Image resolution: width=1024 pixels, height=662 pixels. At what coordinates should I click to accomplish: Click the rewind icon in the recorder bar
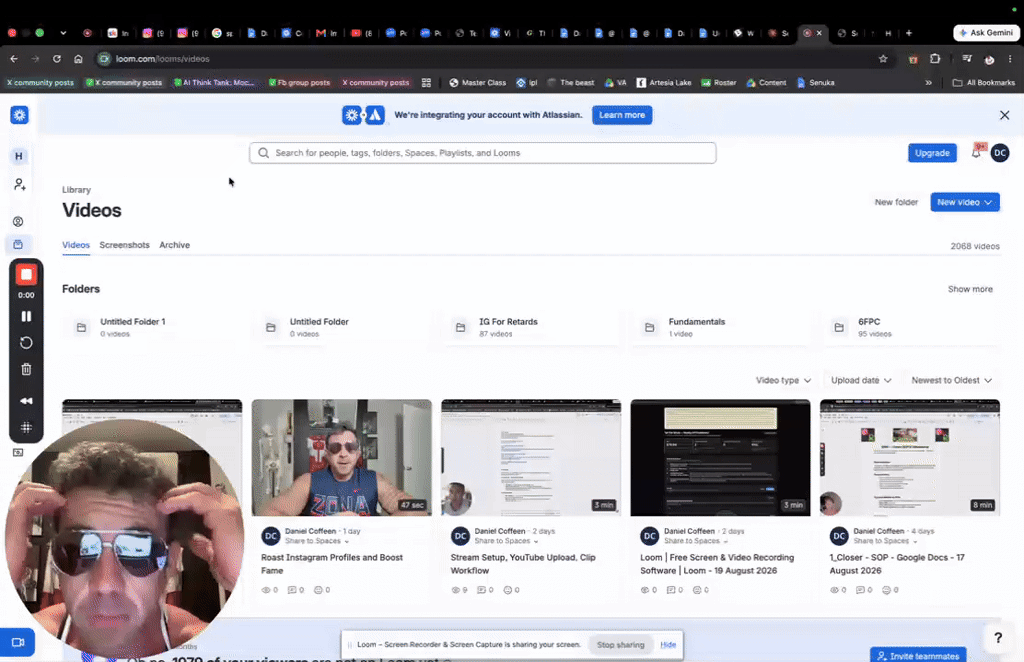(x=26, y=401)
